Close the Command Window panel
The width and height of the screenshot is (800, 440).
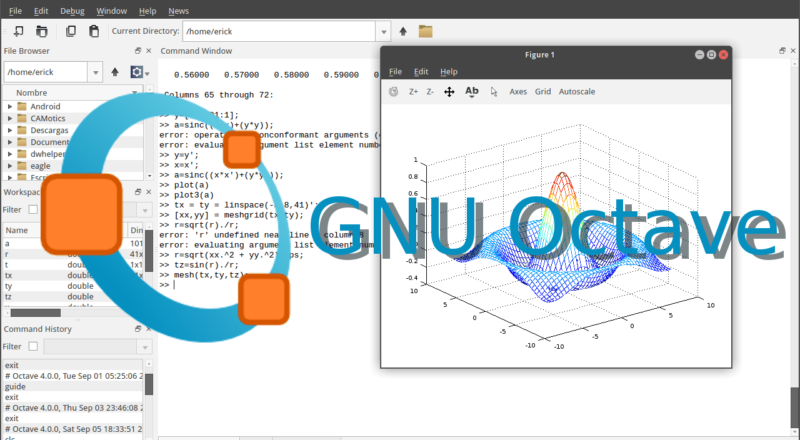(x=793, y=51)
